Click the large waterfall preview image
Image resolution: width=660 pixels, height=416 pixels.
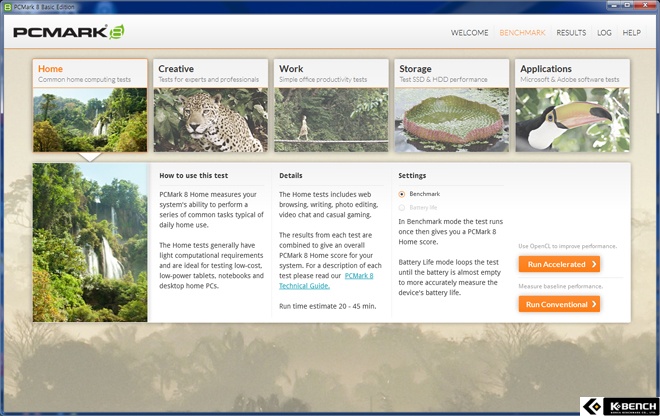90,243
